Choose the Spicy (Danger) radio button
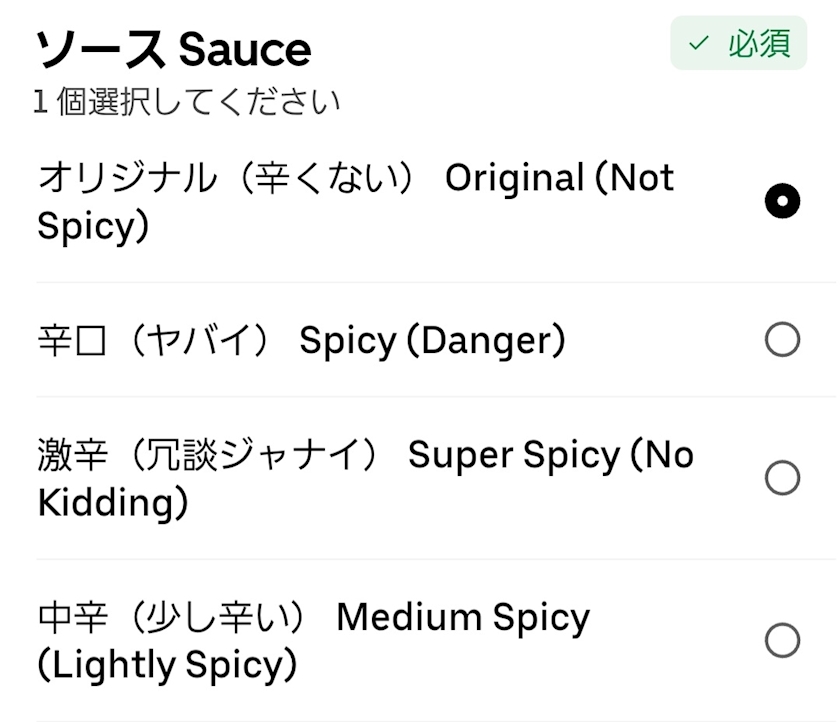 pos(782,340)
